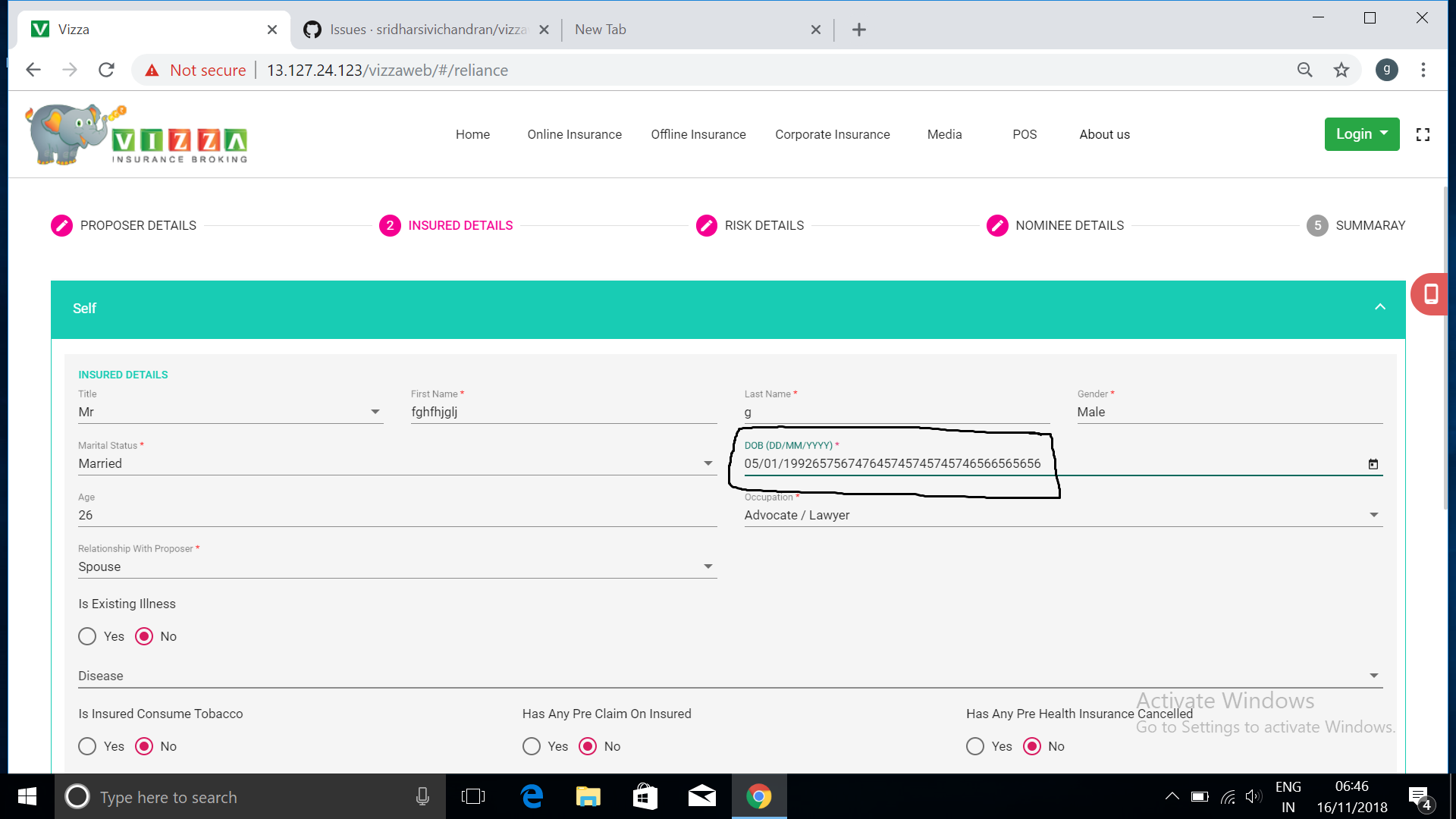
Task: Open the Title dropdown showing Mr
Action: (231, 412)
